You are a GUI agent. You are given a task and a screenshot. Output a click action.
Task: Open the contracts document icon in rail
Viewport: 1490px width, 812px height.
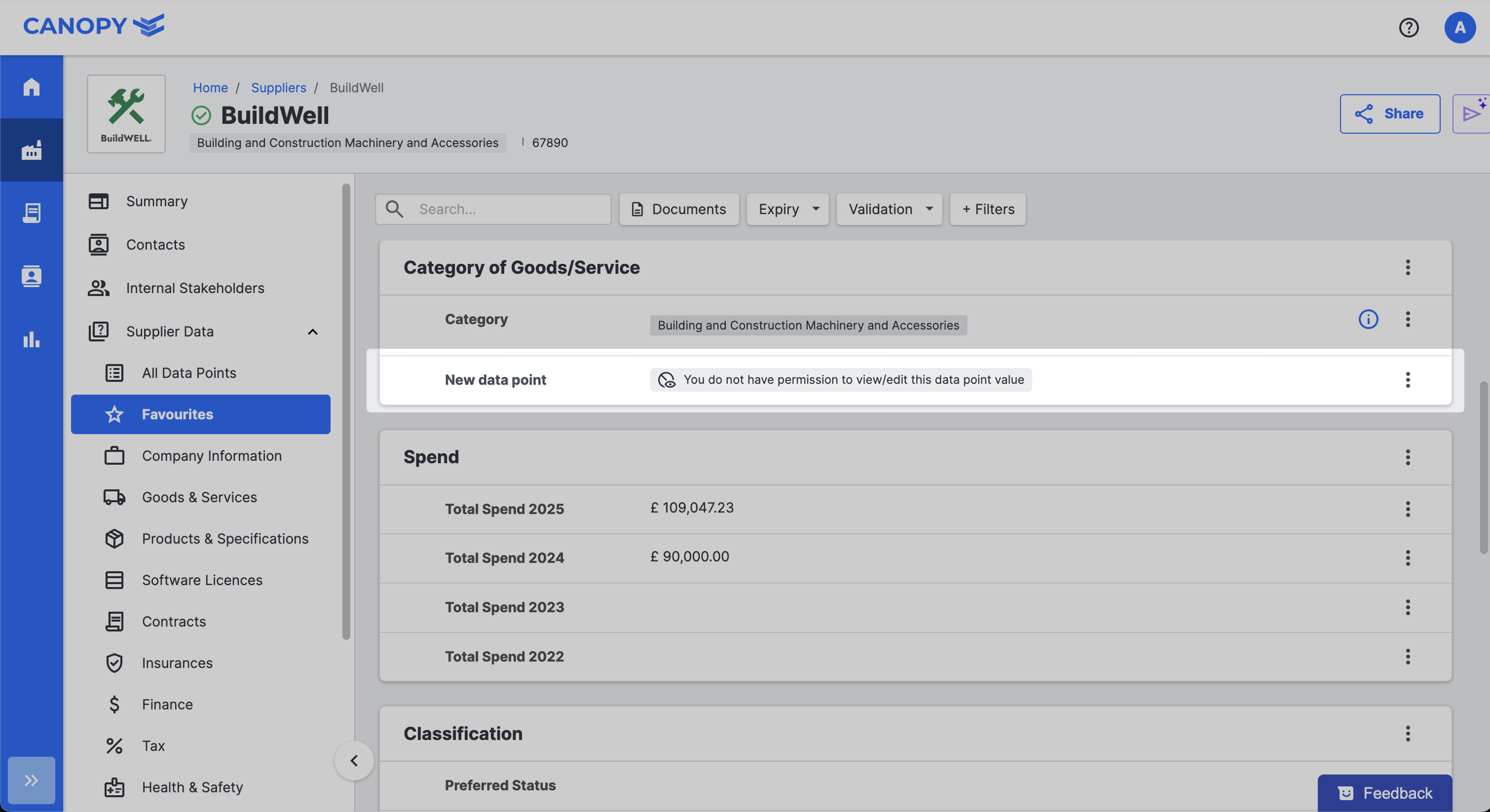[31, 213]
